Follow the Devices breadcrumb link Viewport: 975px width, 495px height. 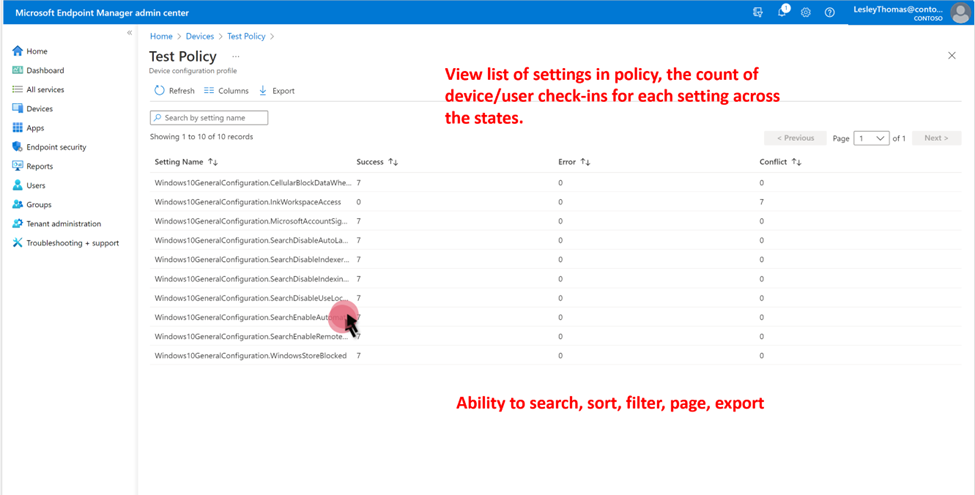pos(200,36)
